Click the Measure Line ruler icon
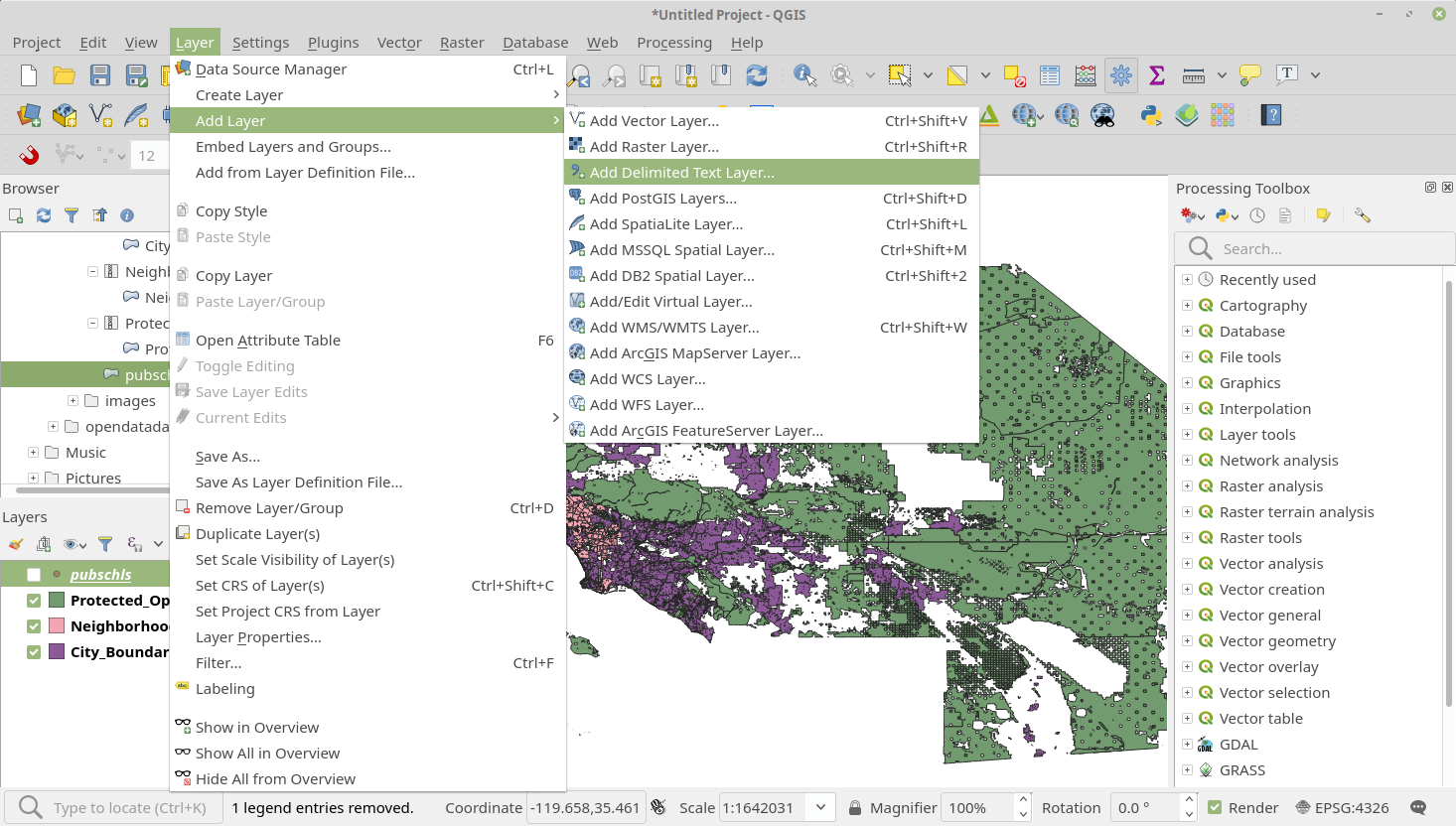This screenshot has width=1456, height=826. (x=1194, y=75)
